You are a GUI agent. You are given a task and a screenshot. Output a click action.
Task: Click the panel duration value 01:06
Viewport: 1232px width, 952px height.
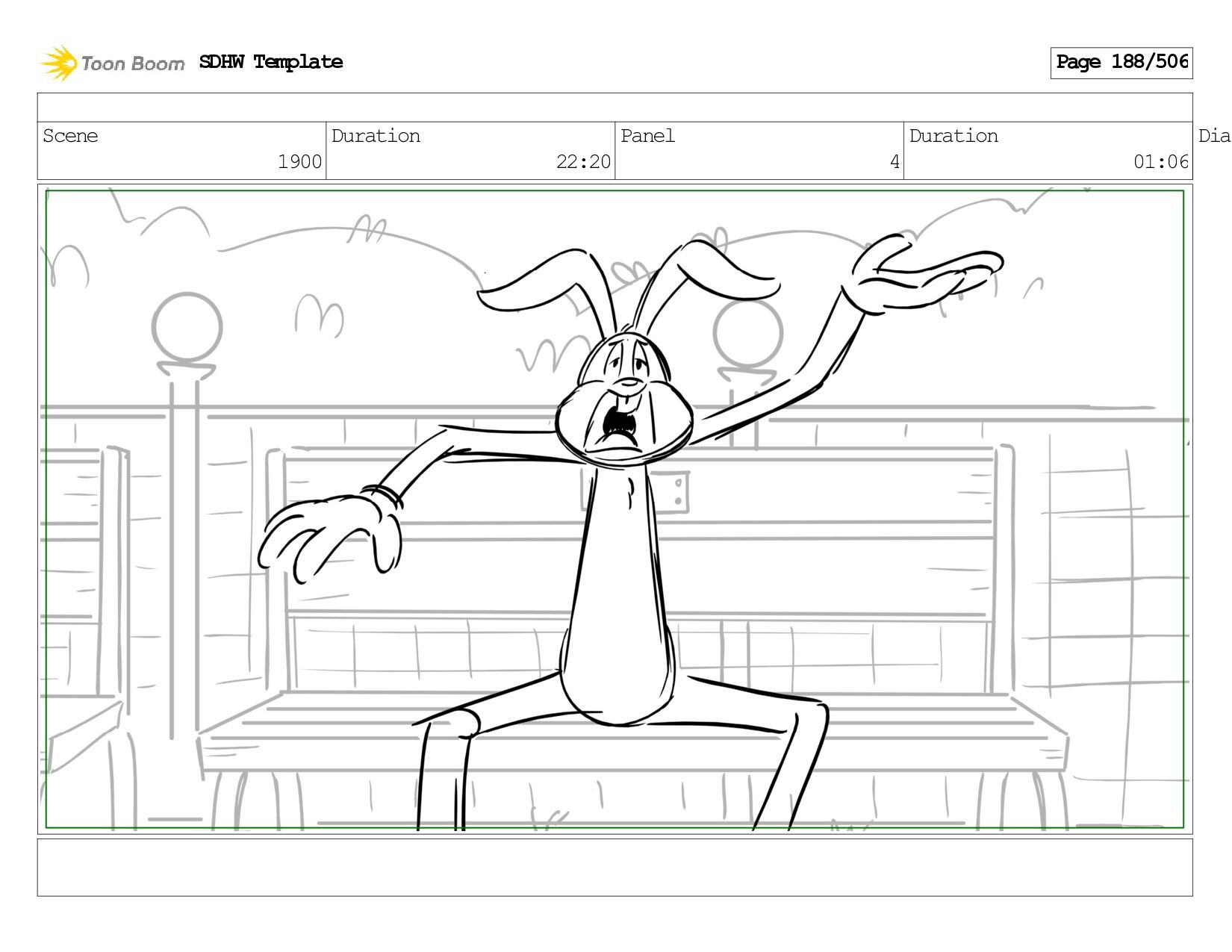tap(1161, 162)
